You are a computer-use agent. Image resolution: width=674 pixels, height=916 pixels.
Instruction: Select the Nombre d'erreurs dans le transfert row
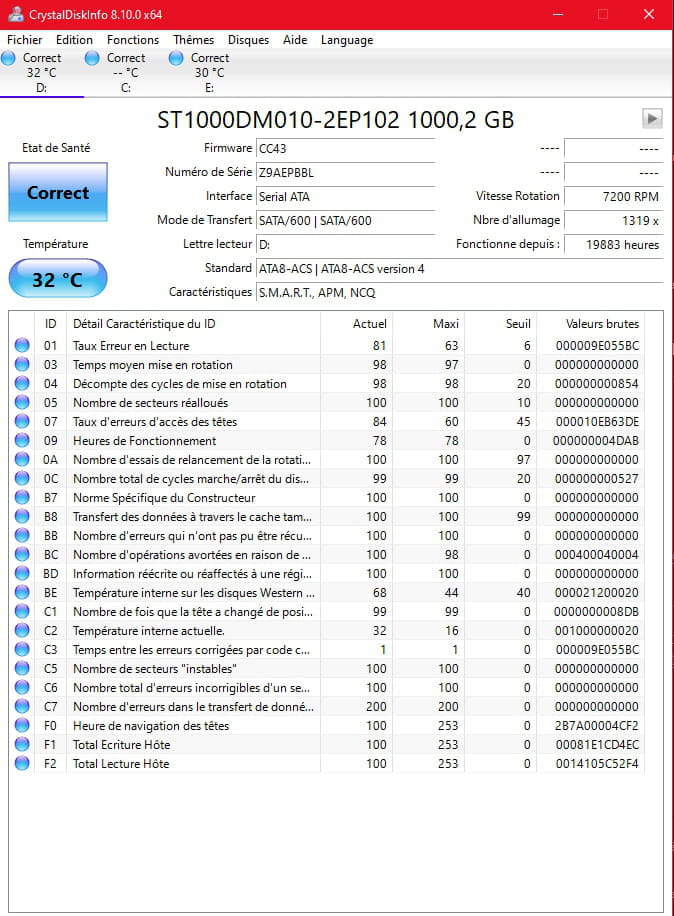click(327, 706)
